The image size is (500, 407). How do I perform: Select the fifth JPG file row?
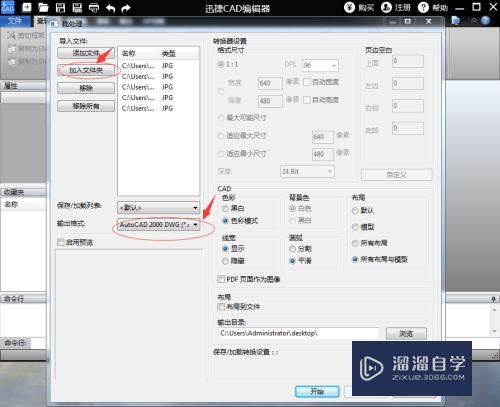(x=159, y=108)
